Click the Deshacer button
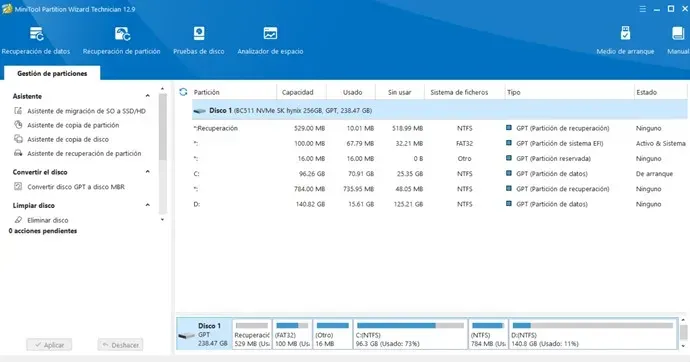The image size is (690, 362). (x=121, y=345)
